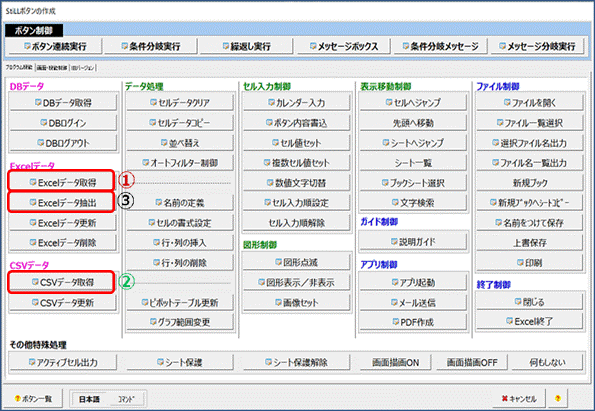Open the 旧バージョン tab
The height and width of the screenshot is (411, 595).
pos(82,68)
